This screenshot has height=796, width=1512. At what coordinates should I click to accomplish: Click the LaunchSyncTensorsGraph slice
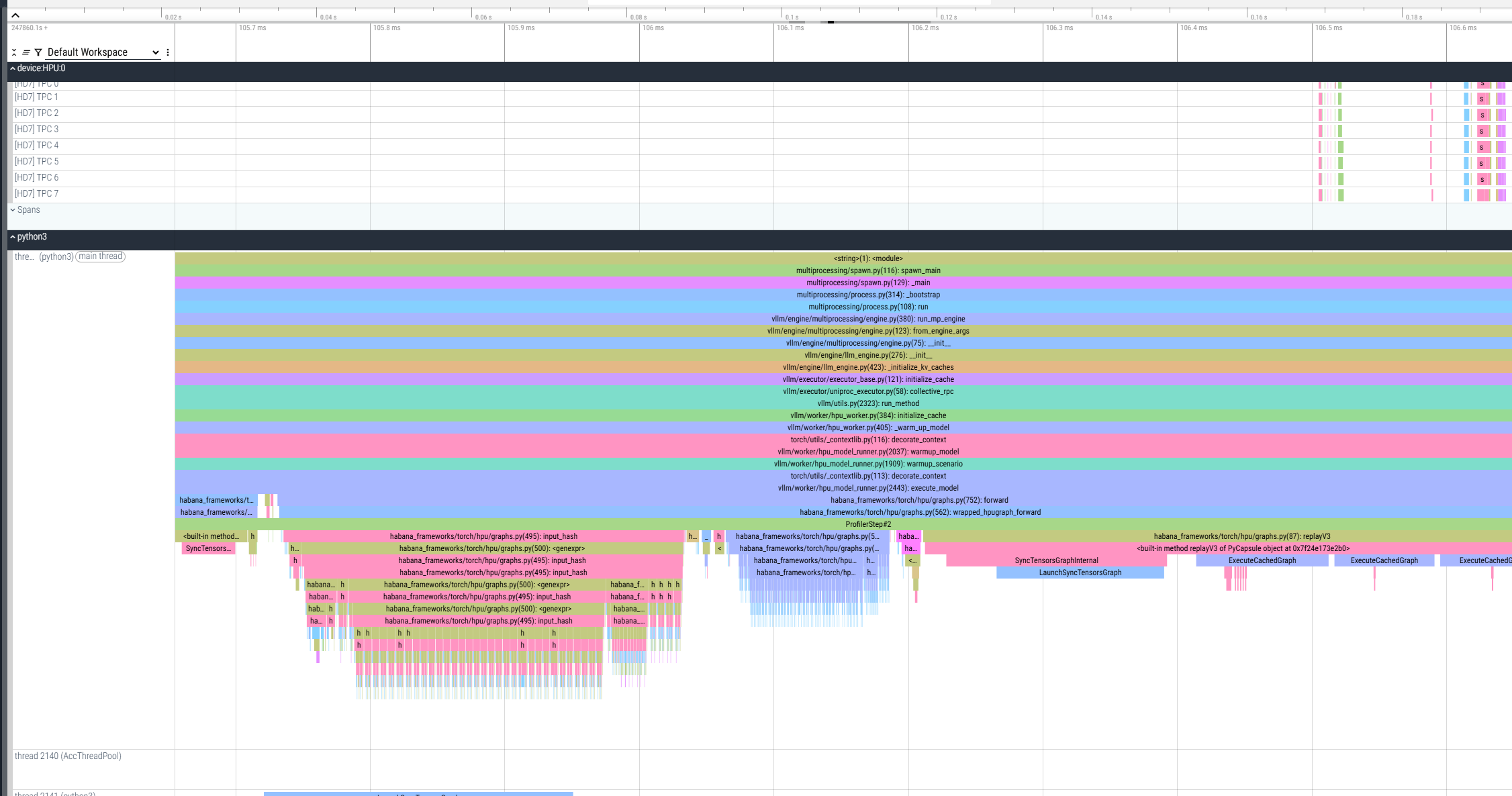1080,573
